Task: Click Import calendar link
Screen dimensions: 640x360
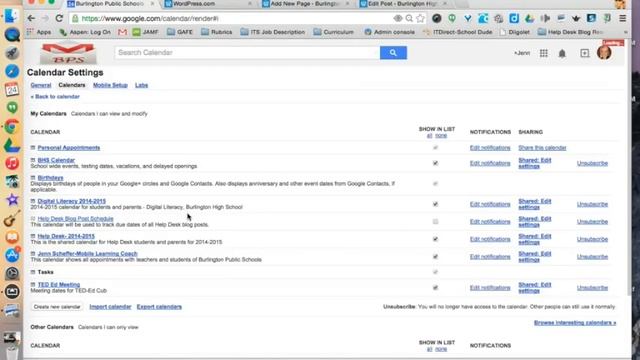Action: pyautogui.click(x=110, y=307)
